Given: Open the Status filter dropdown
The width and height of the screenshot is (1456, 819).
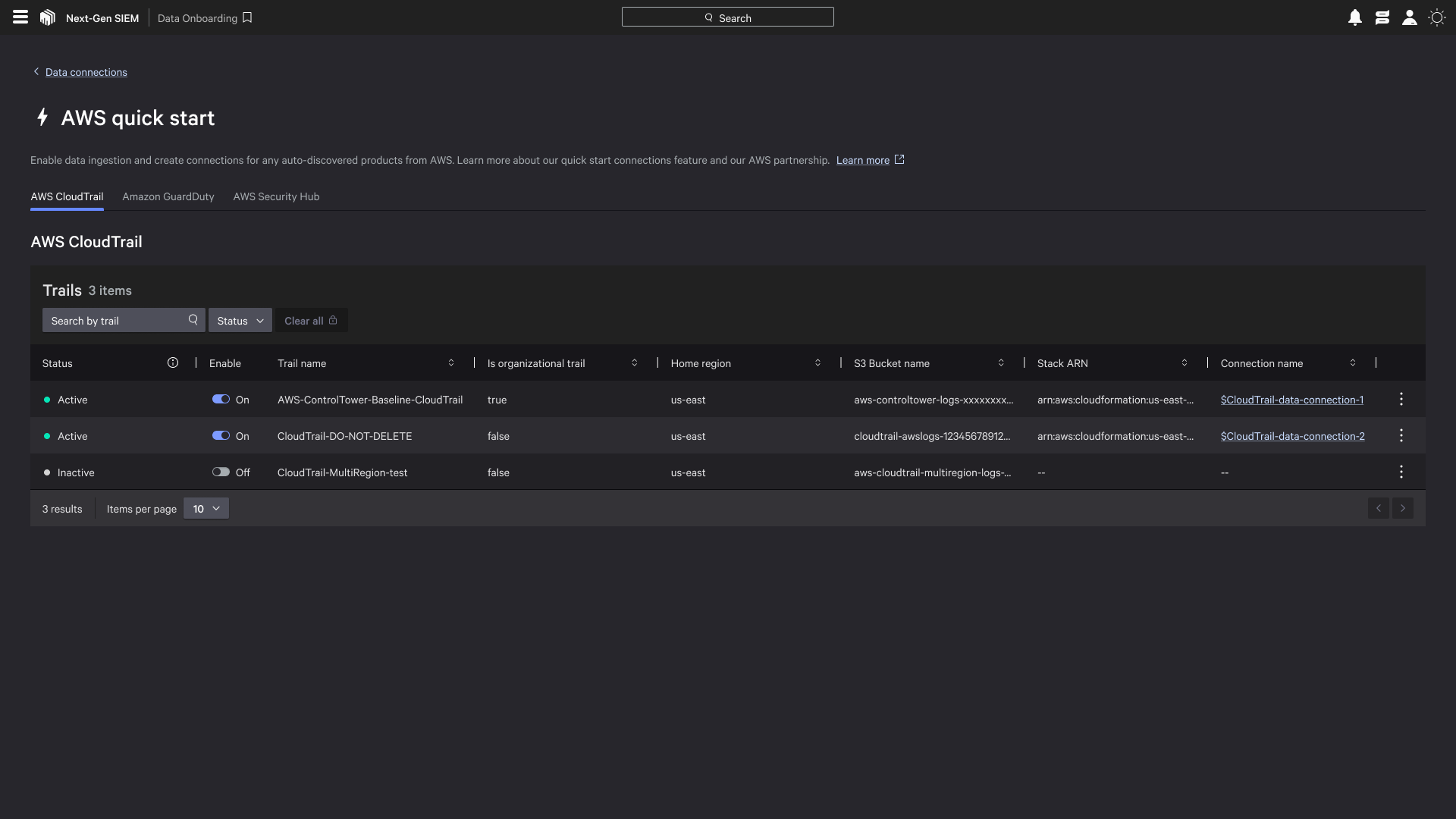Looking at the screenshot, I should click(x=240, y=320).
